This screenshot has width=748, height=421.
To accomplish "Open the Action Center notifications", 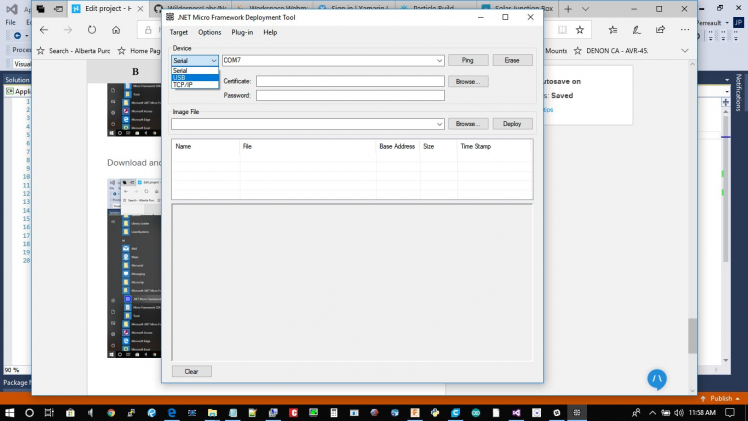I will coord(730,412).
